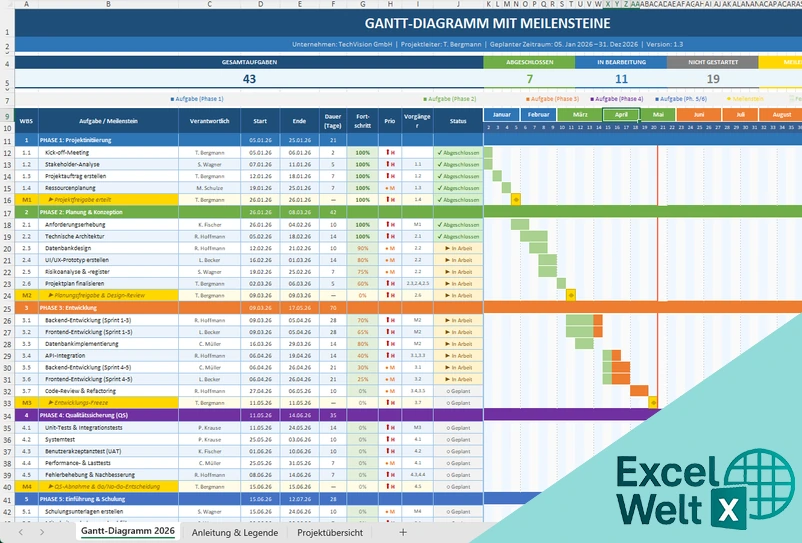Click the next sheet navigation arrow
The width and height of the screenshot is (802, 543).
click(41, 532)
